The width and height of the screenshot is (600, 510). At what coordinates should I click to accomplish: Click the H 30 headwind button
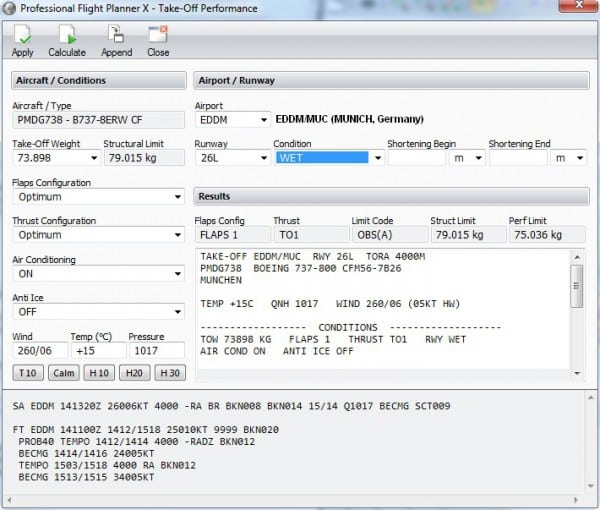(169, 373)
